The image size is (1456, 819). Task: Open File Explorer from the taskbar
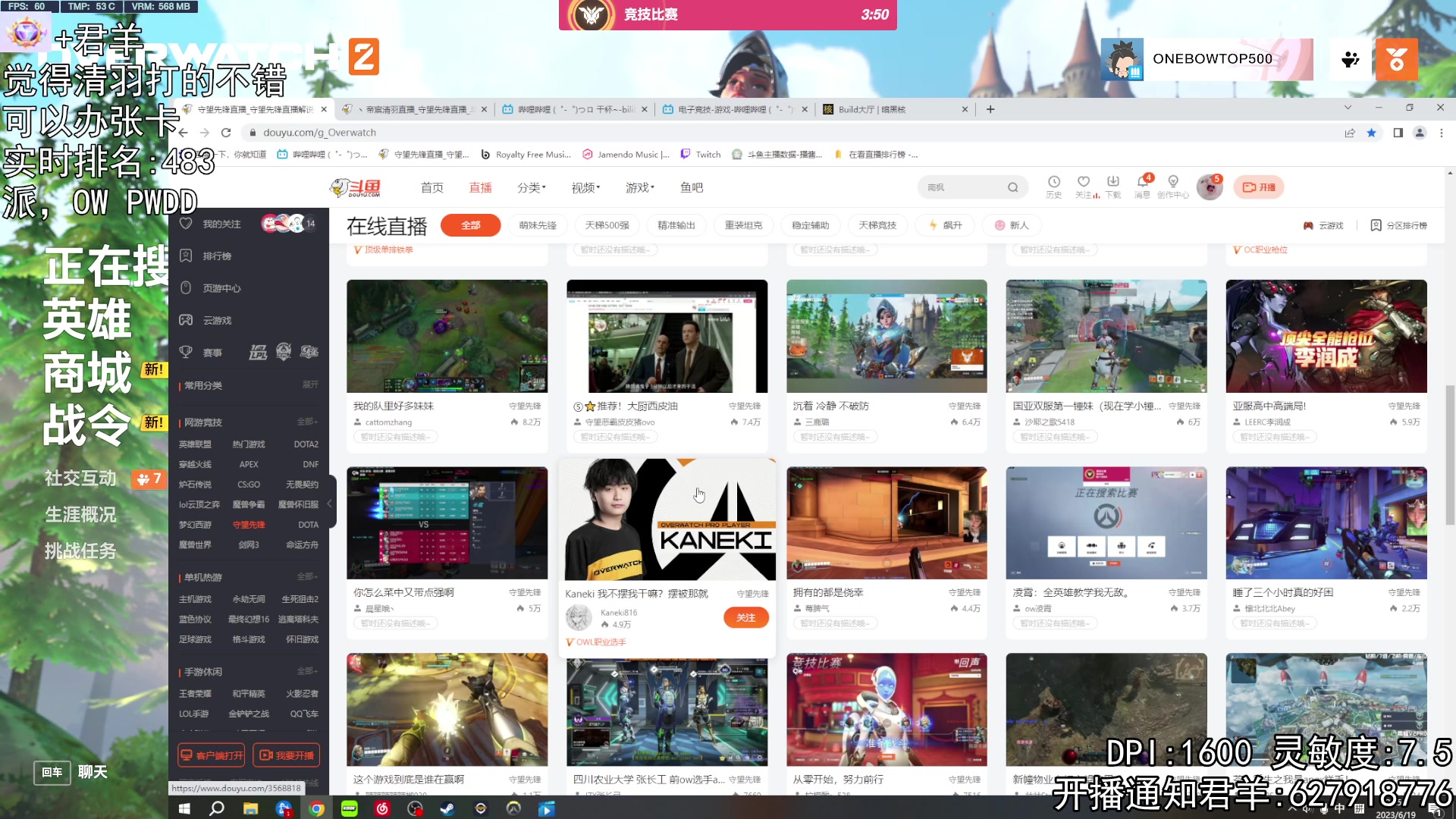tap(250, 808)
